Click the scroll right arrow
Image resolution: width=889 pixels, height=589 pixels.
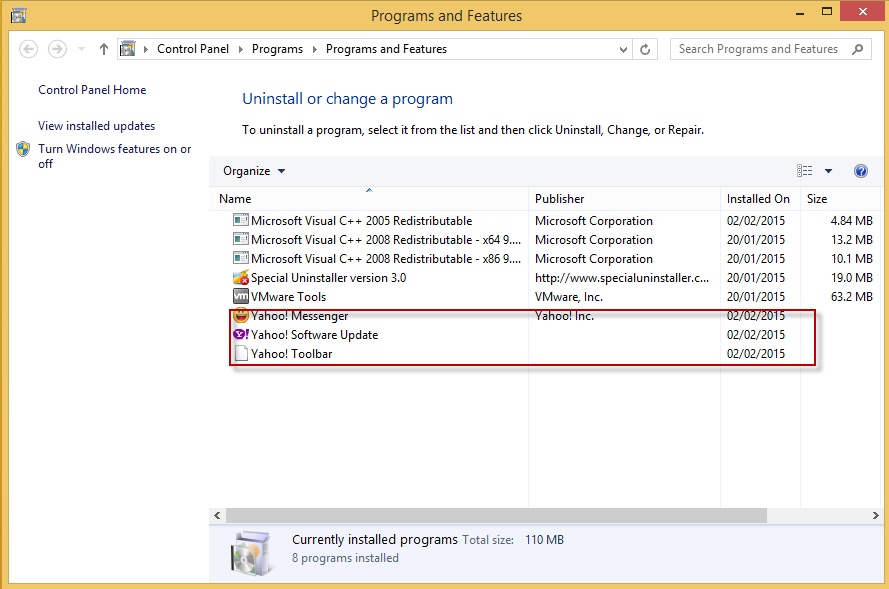pyautogui.click(x=875, y=515)
